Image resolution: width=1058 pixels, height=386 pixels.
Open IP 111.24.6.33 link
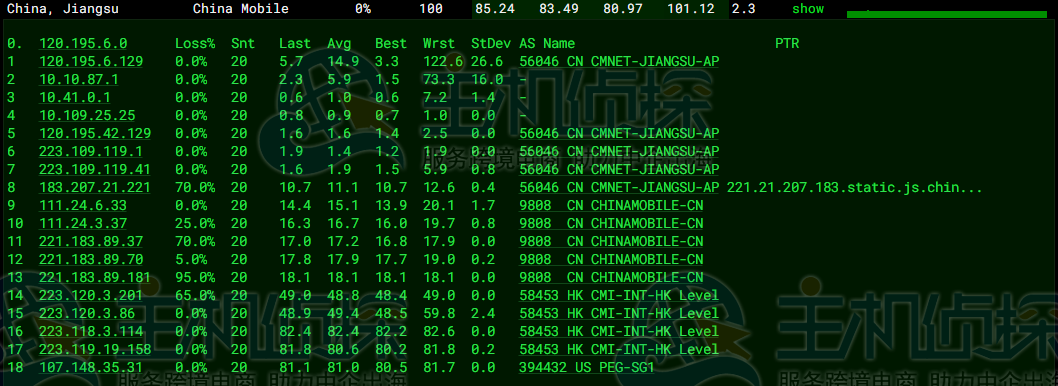[83, 205]
